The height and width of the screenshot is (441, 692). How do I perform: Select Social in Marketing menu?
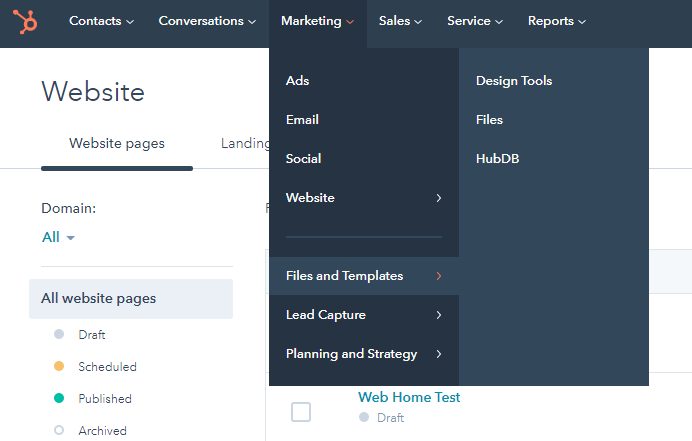tap(364, 158)
